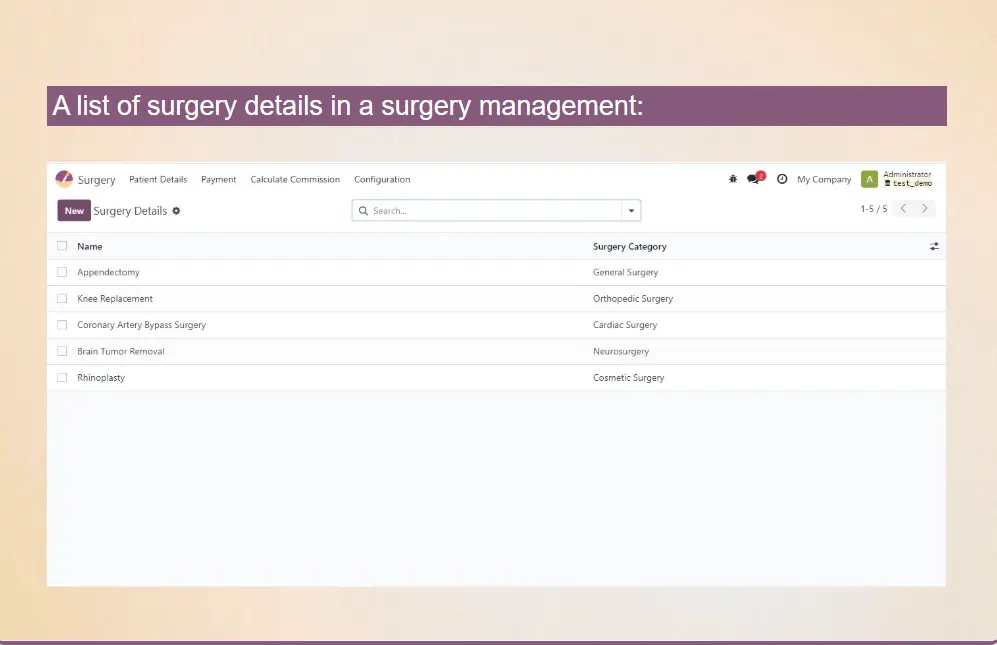Expand the search options dropdown arrow
The height and width of the screenshot is (645, 997).
point(630,211)
